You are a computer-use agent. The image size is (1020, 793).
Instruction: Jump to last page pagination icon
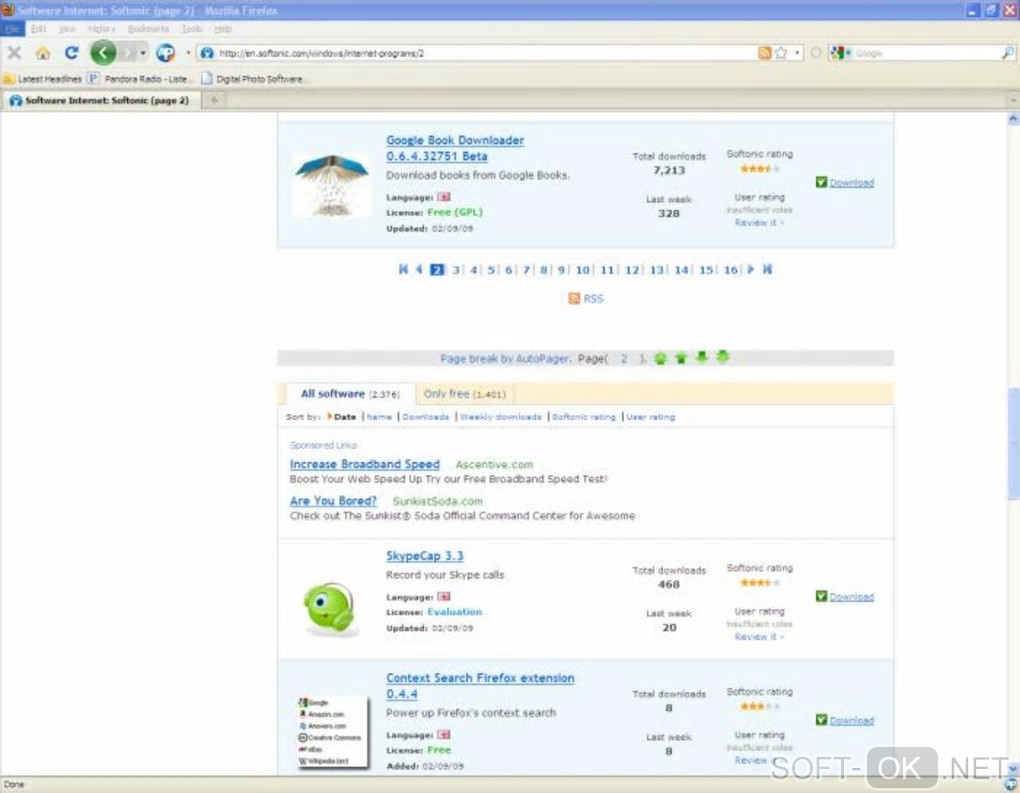pyautogui.click(x=768, y=269)
